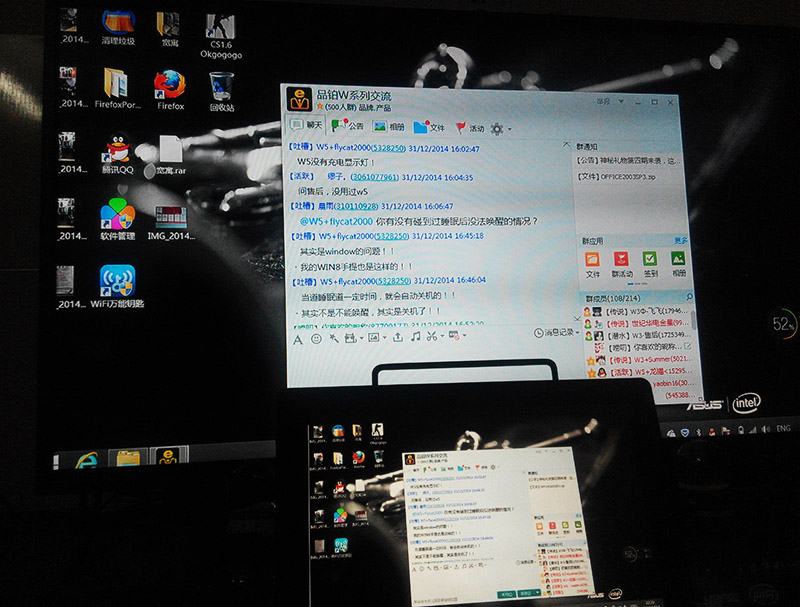Select the .rar archive file on desktop

(x=171, y=156)
